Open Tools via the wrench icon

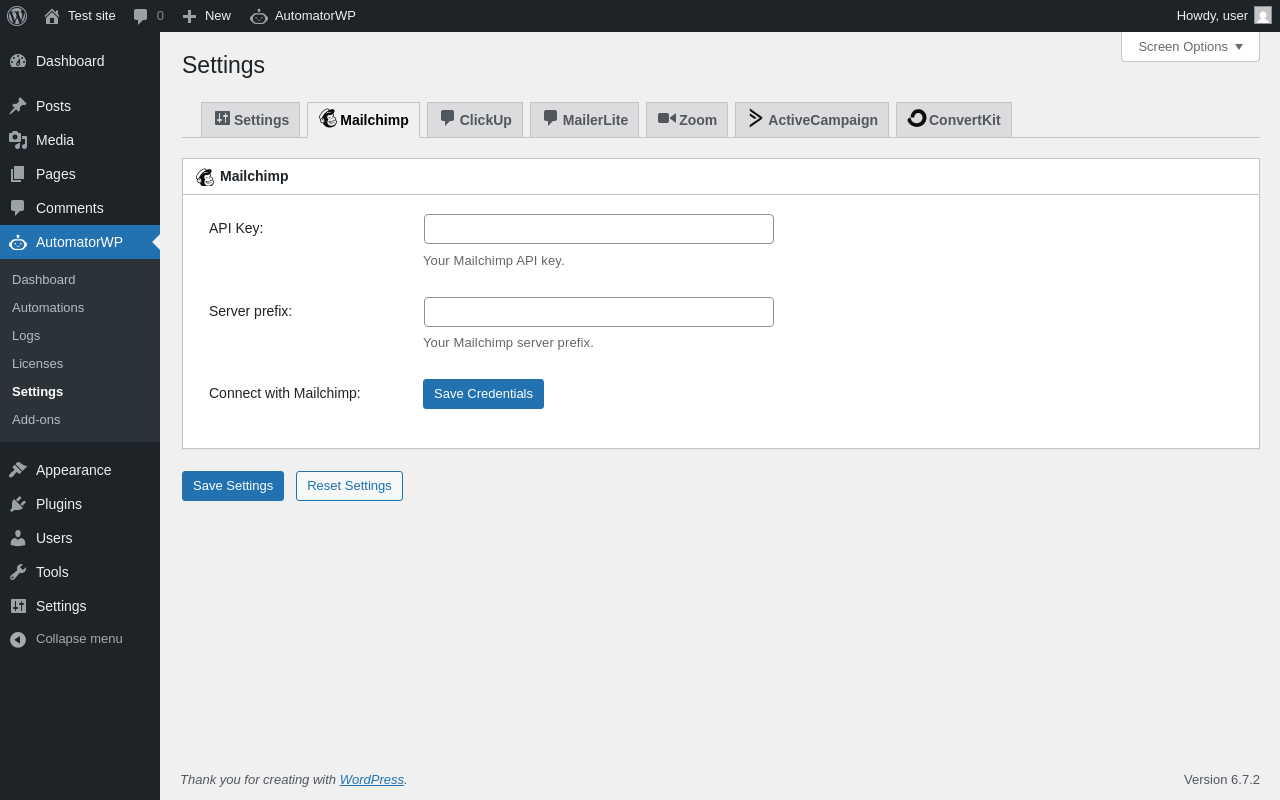click(x=18, y=572)
